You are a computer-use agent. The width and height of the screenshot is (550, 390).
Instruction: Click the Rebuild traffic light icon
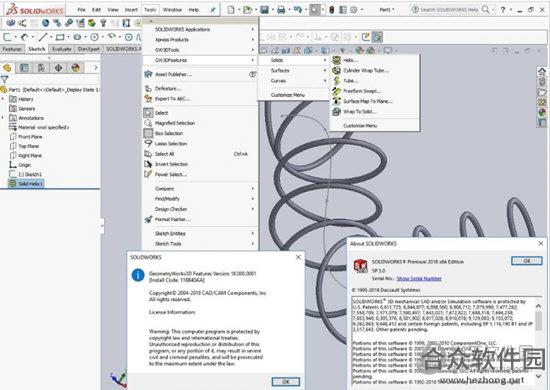[331, 10]
